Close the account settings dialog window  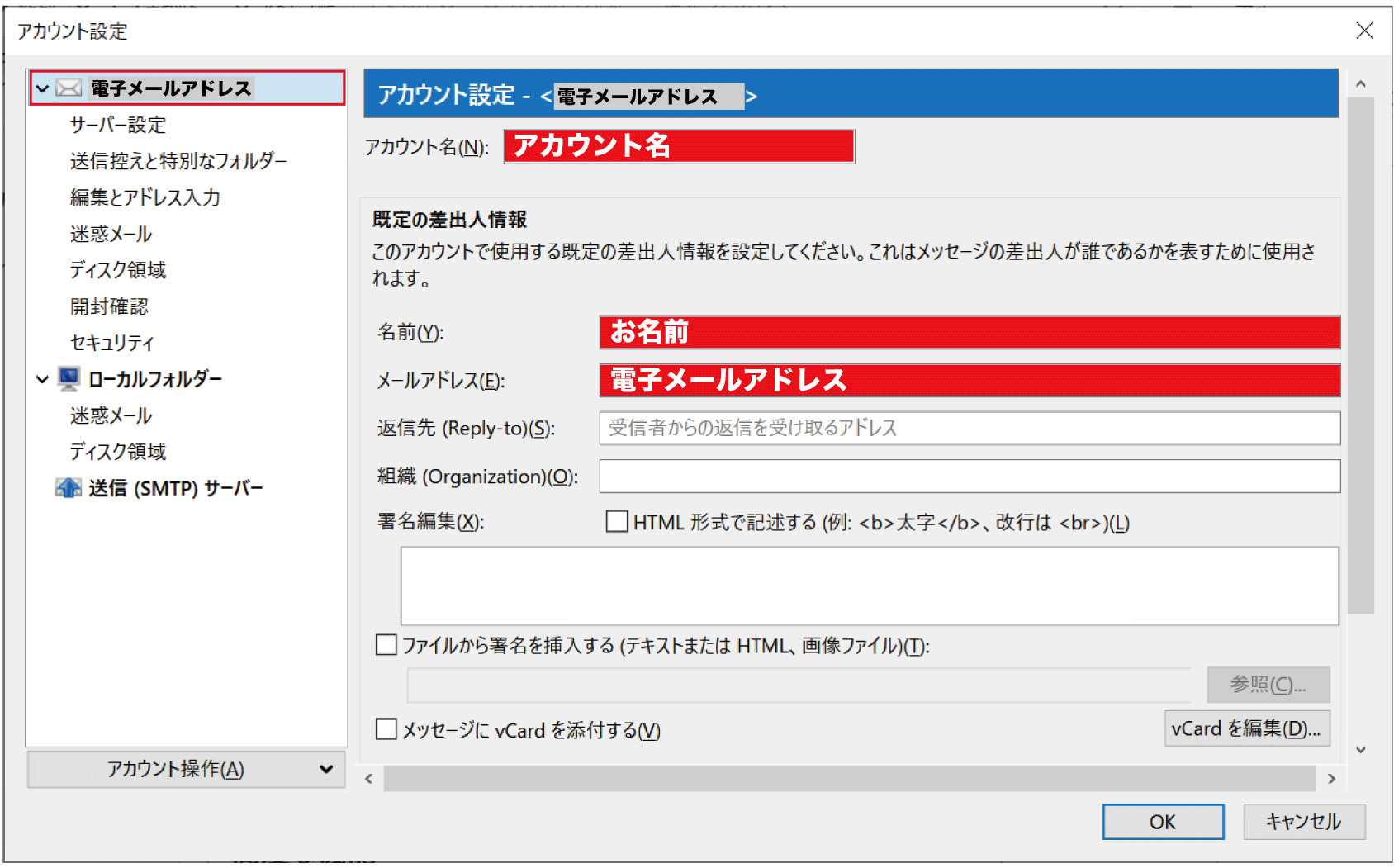pos(1364,31)
